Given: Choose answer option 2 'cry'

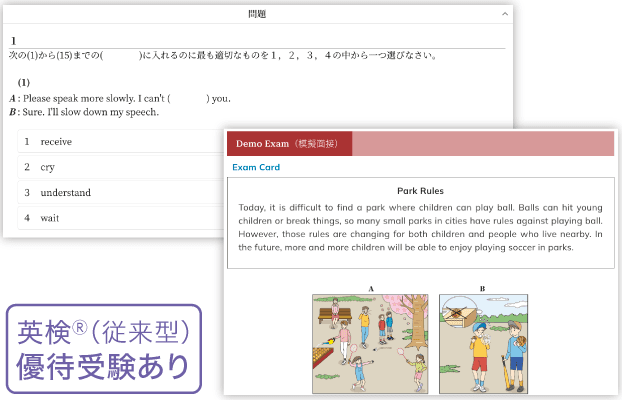Looking at the screenshot, I should [x=47, y=167].
